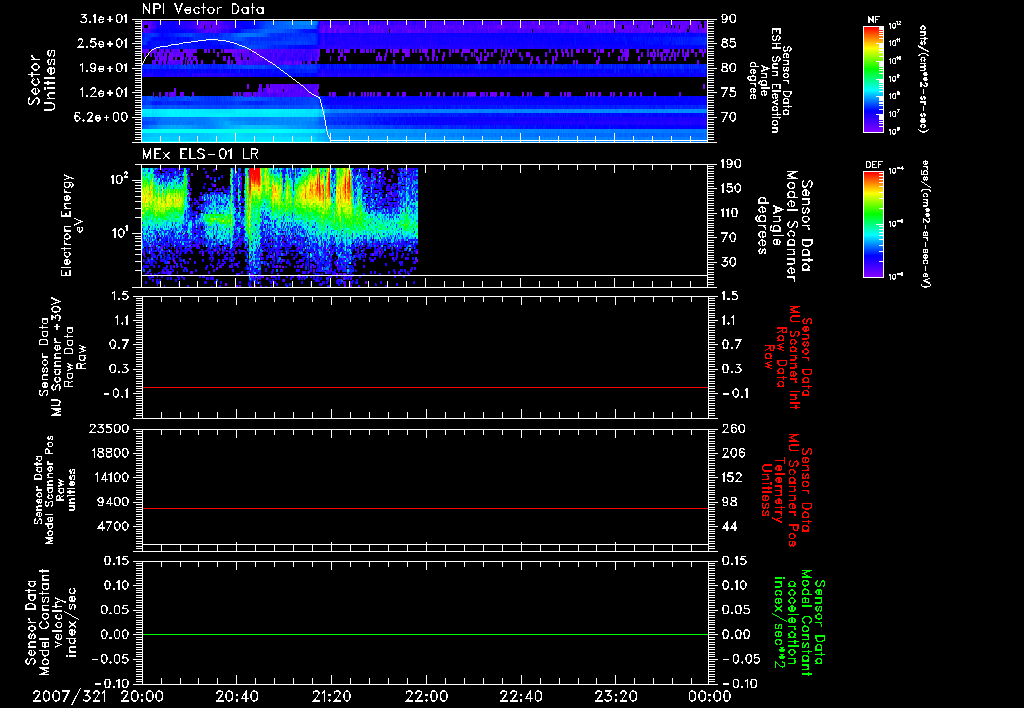
Task: Click the red line in Scanner Pos plot
Action: coord(424,508)
